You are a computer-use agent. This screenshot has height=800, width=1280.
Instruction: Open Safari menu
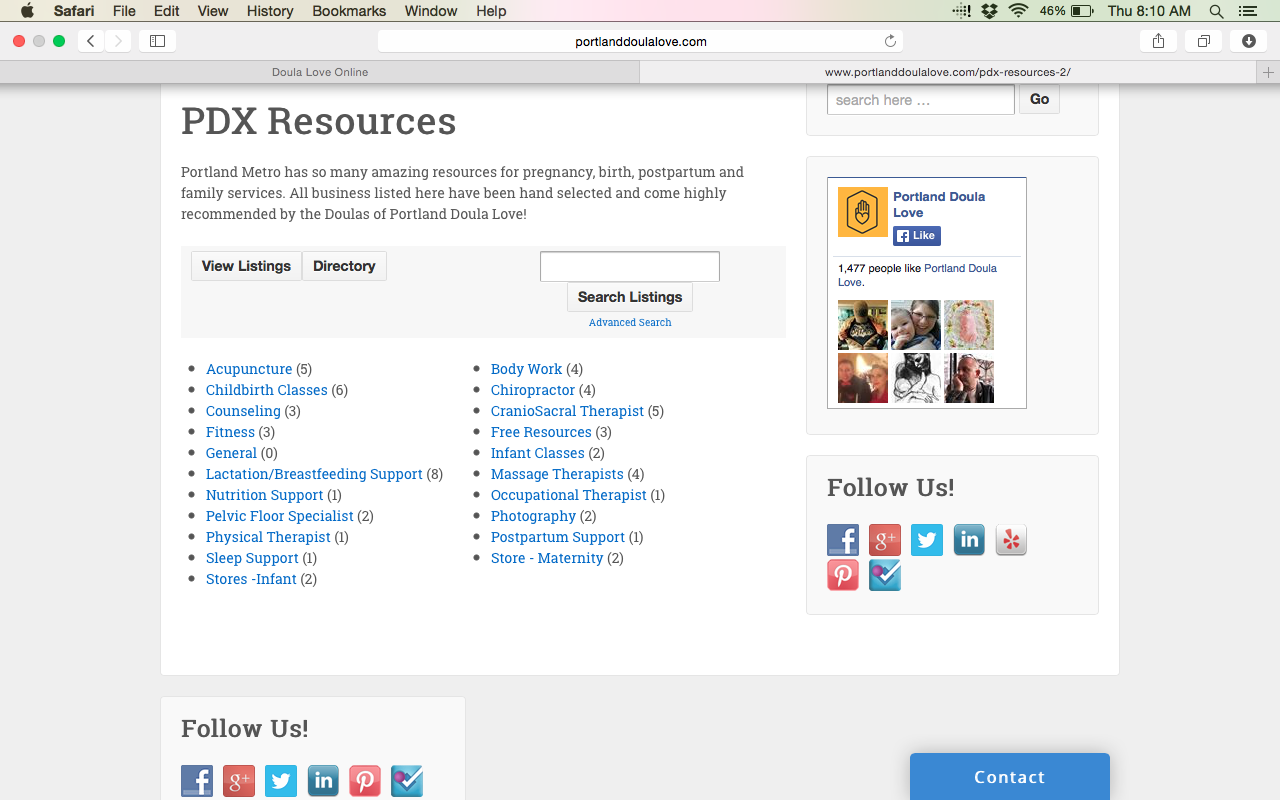point(74,11)
